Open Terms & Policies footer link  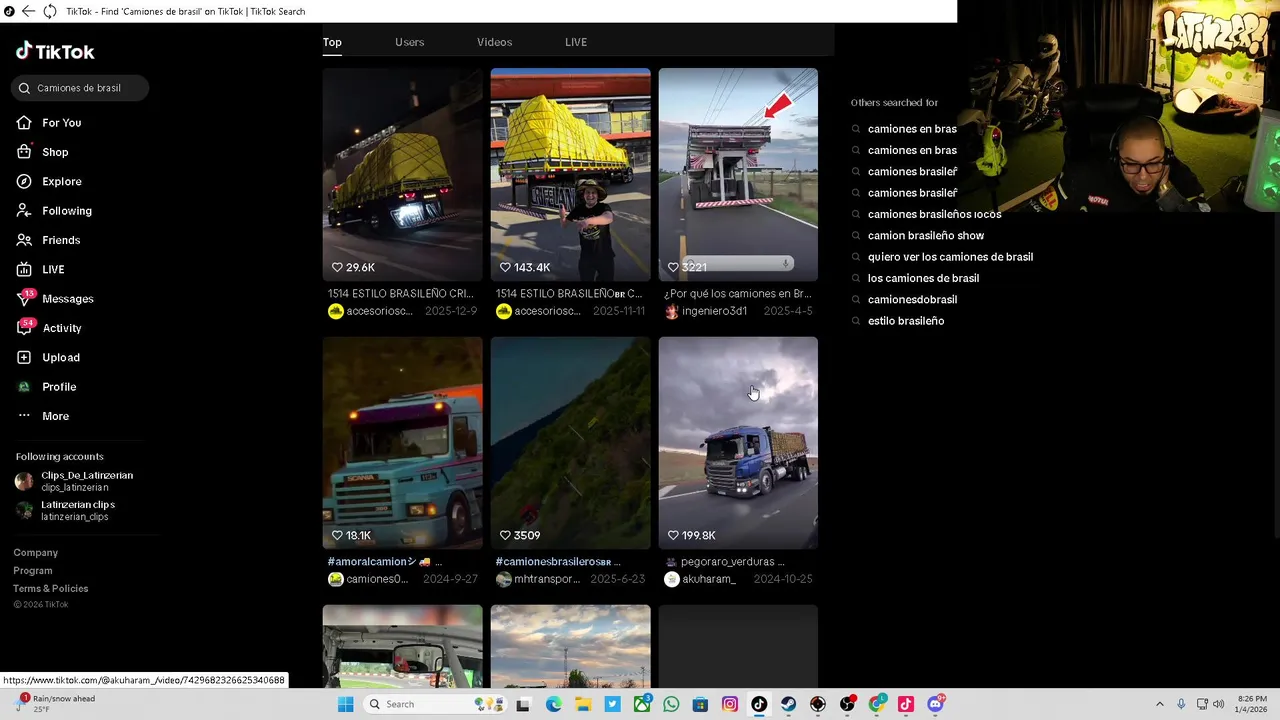pos(51,589)
